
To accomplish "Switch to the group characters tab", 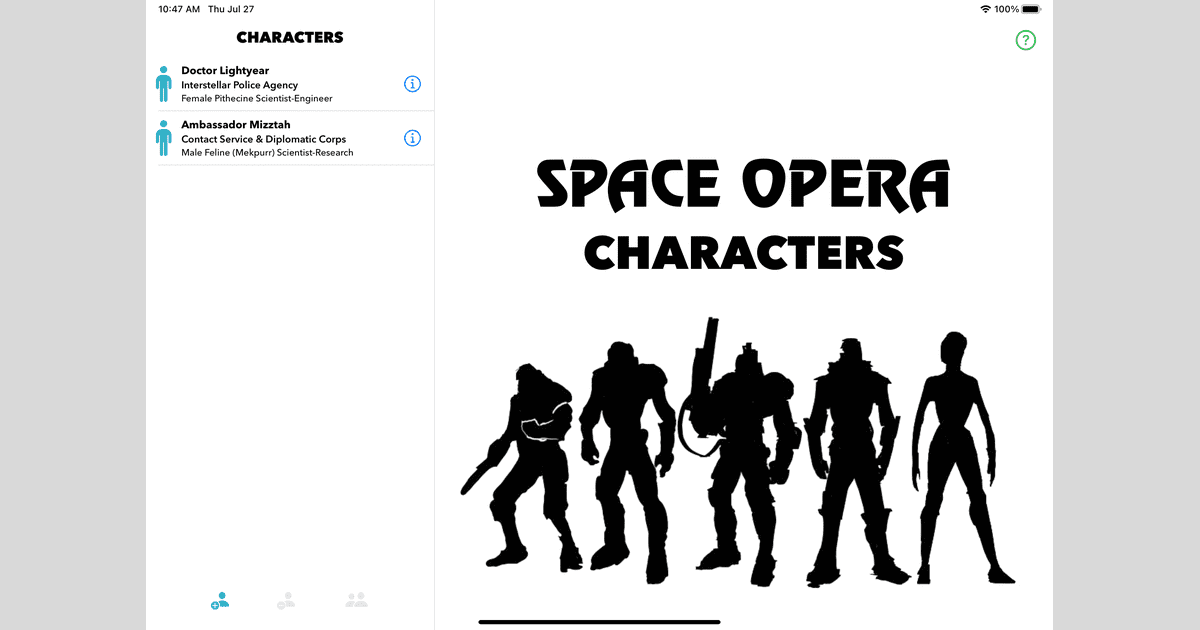I will pyautogui.click(x=355, y=599).
